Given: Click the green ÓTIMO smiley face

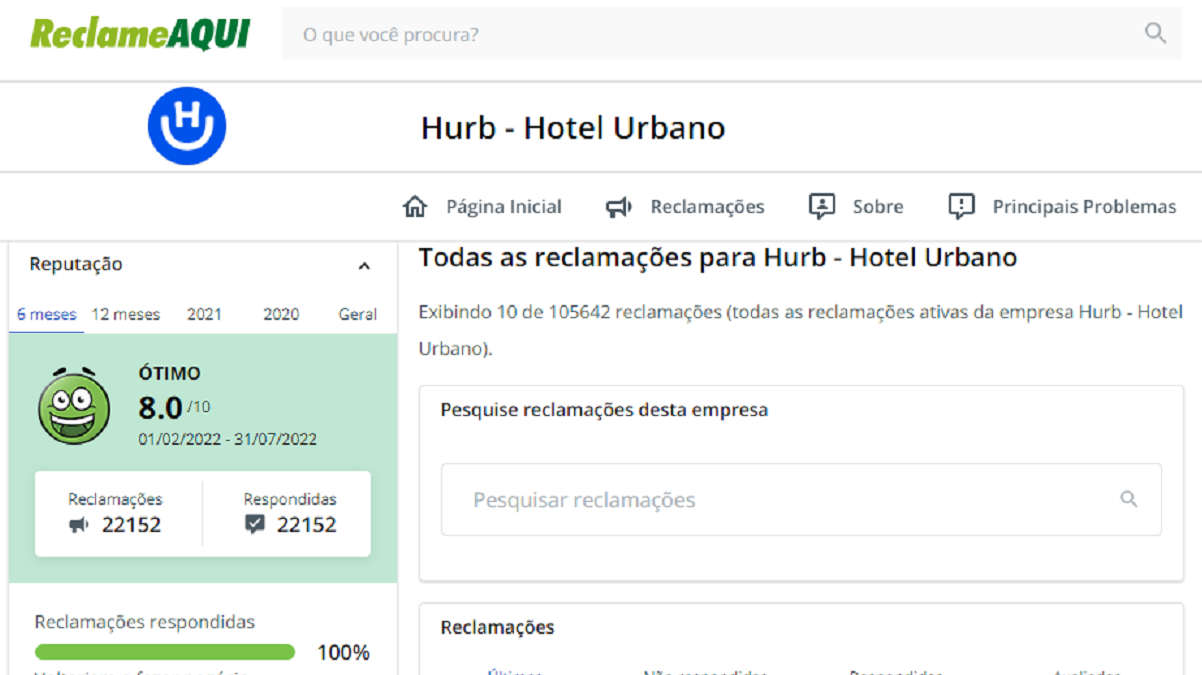Looking at the screenshot, I should click(74, 407).
